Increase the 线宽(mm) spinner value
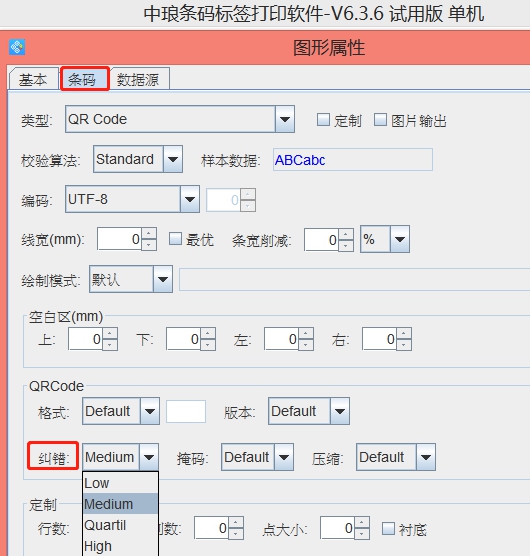The height and width of the screenshot is (556, 530). click(x=149, y=233)
